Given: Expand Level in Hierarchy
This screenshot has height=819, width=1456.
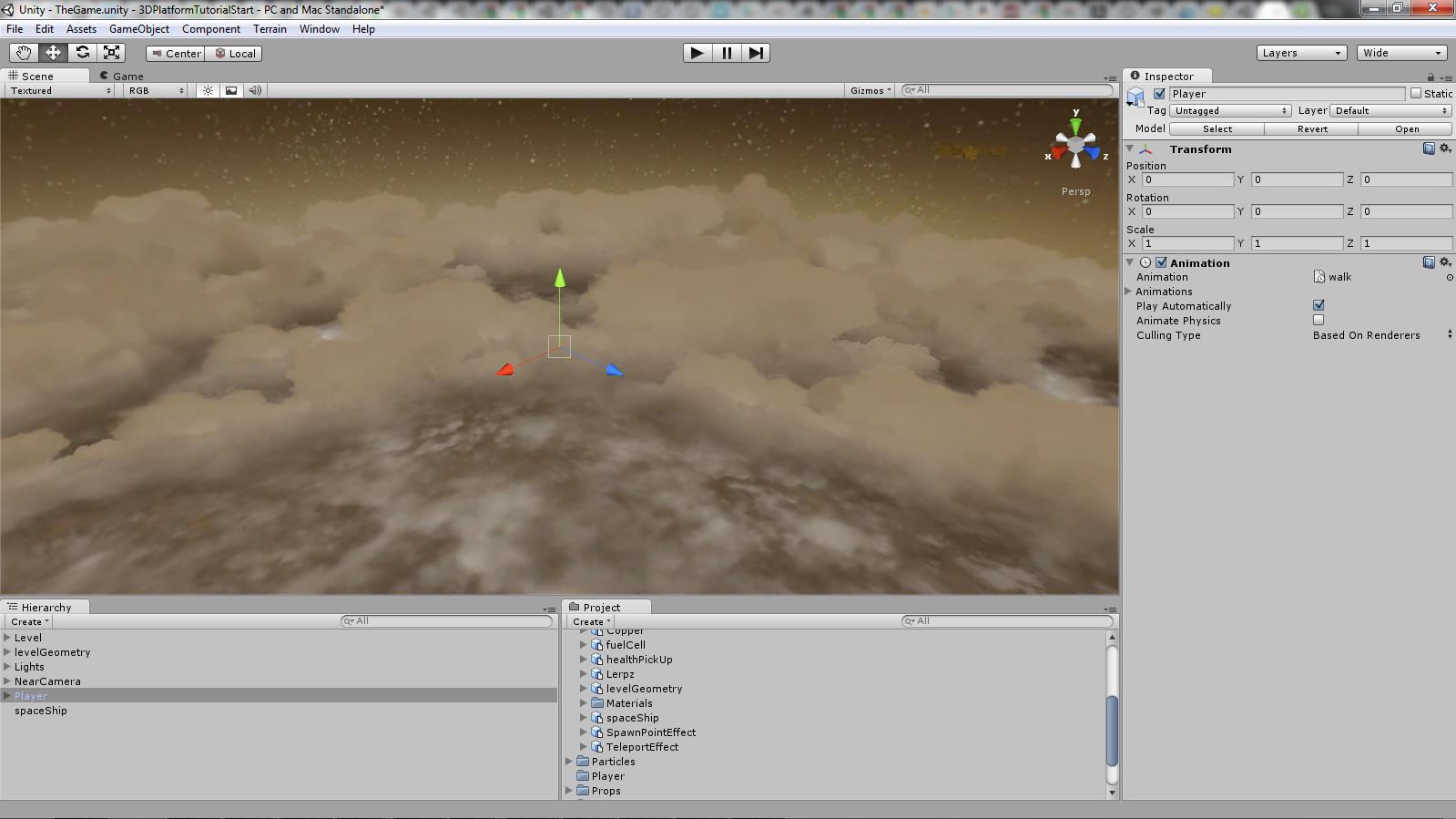Looking at the screenshot, I should 7,638.
